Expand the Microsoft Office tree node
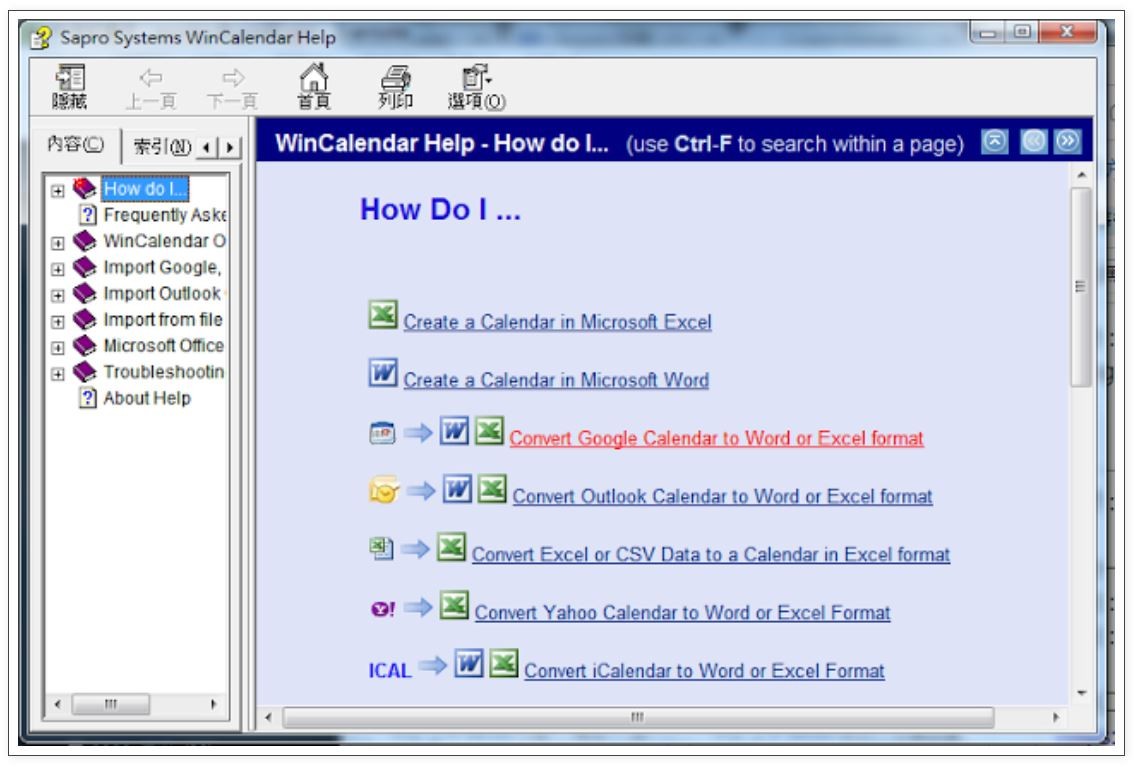The image size is (1137, 767). pos(57,347)
